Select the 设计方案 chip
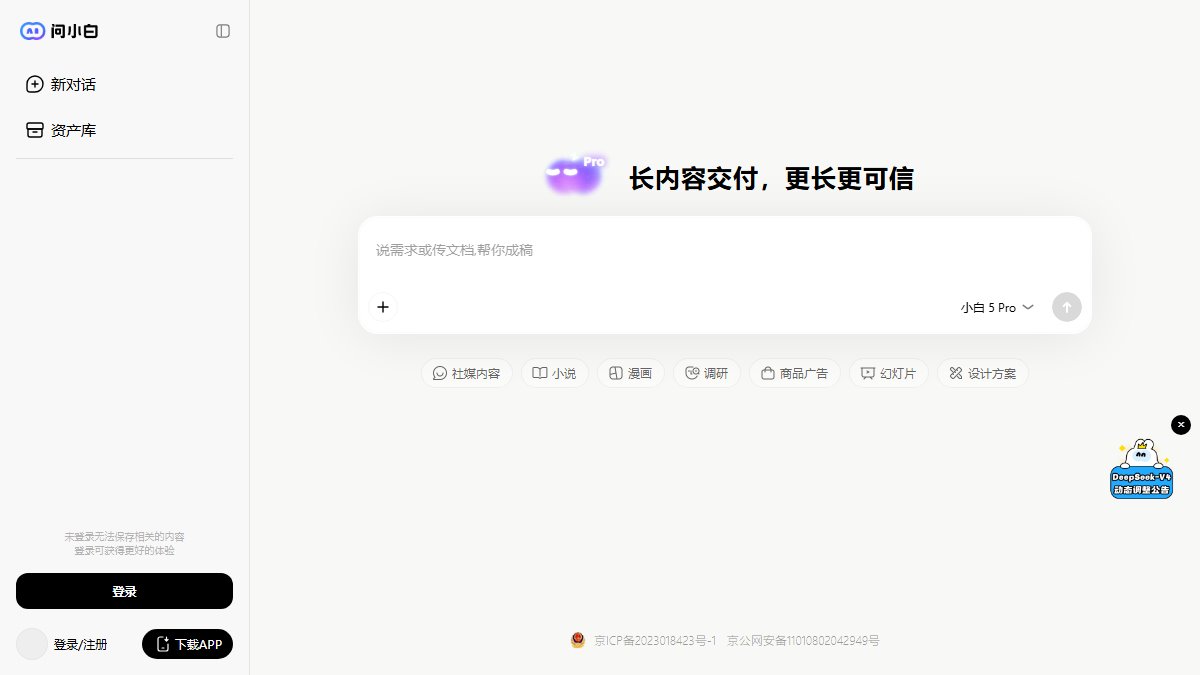Image resolution: width=1200 pixels, height=675 pixels. click(x=983, y=373)
